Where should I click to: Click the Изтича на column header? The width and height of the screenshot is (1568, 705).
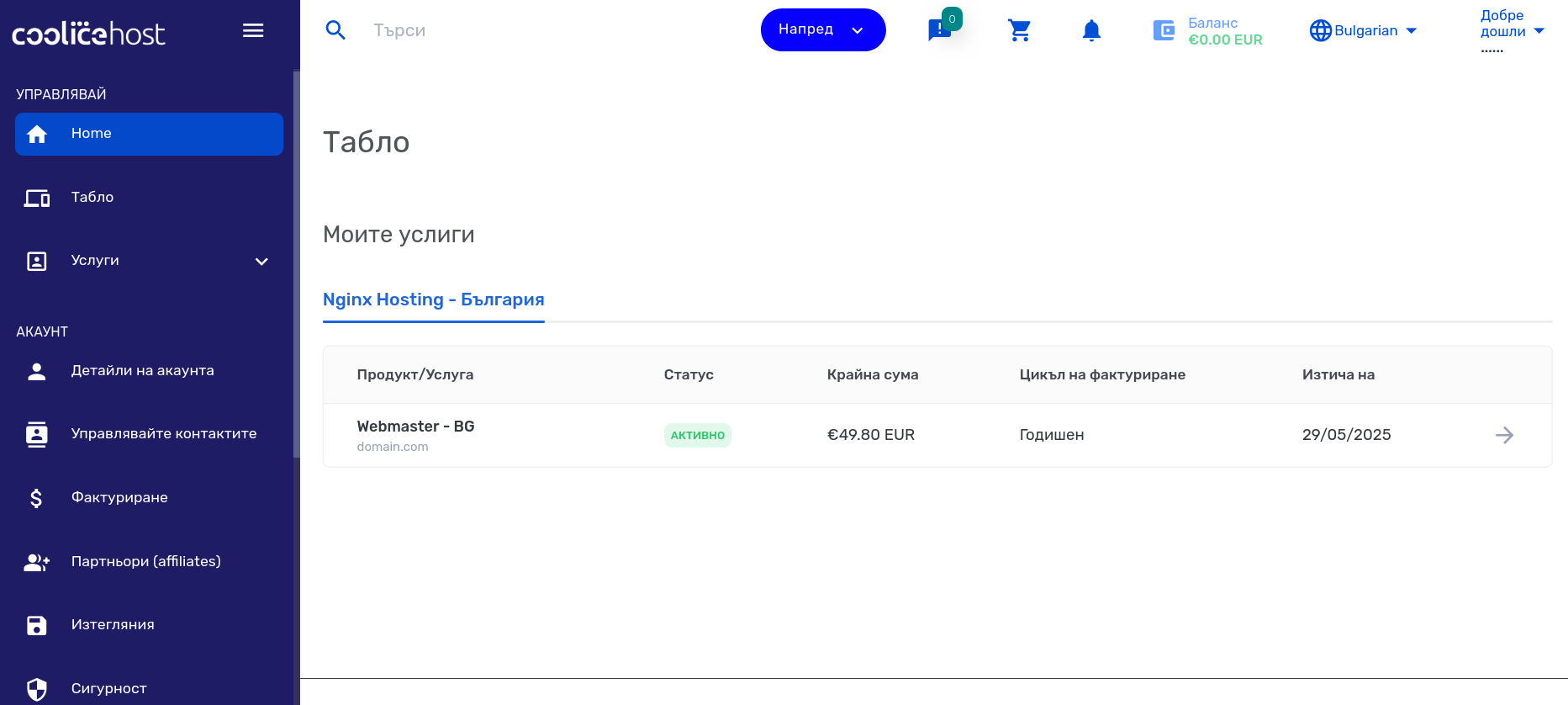pyautogui.click(x=1338, y=375)
